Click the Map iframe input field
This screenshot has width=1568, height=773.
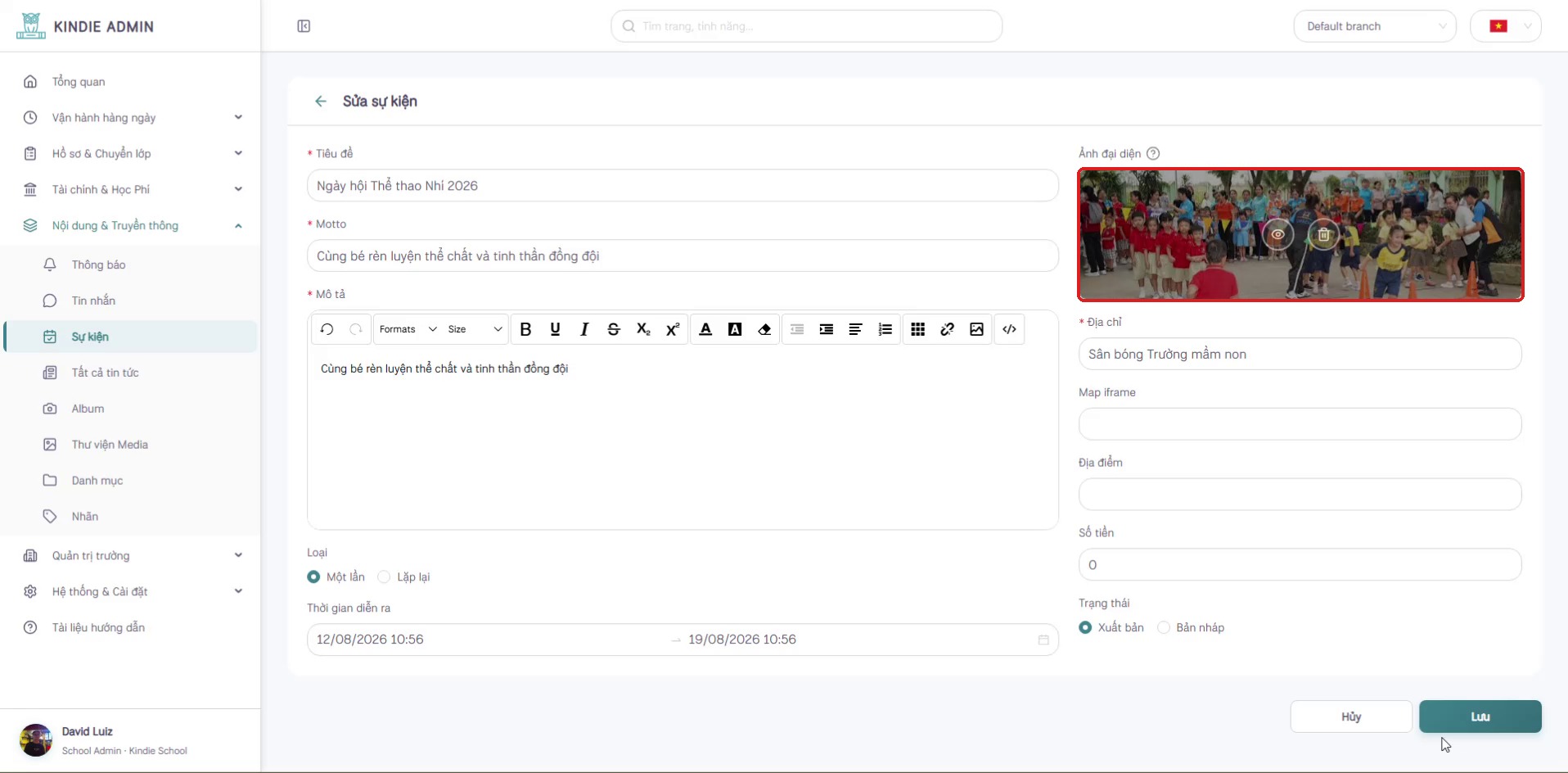click(x=1300, y=424)
